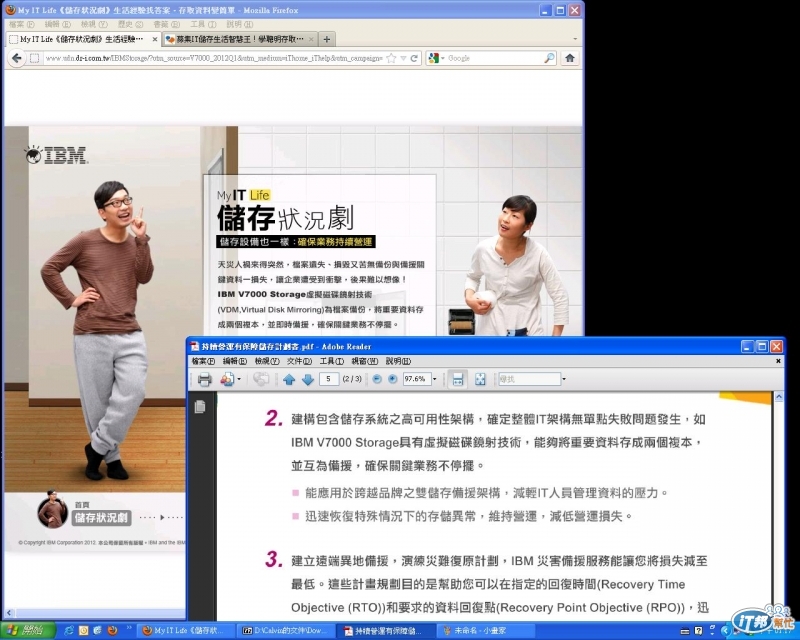Image resolution: width=800 pixels, height=640 pixels.
Task: Close the 募集IT儲存生活智慧王 tab
Action: click(310, 39)
